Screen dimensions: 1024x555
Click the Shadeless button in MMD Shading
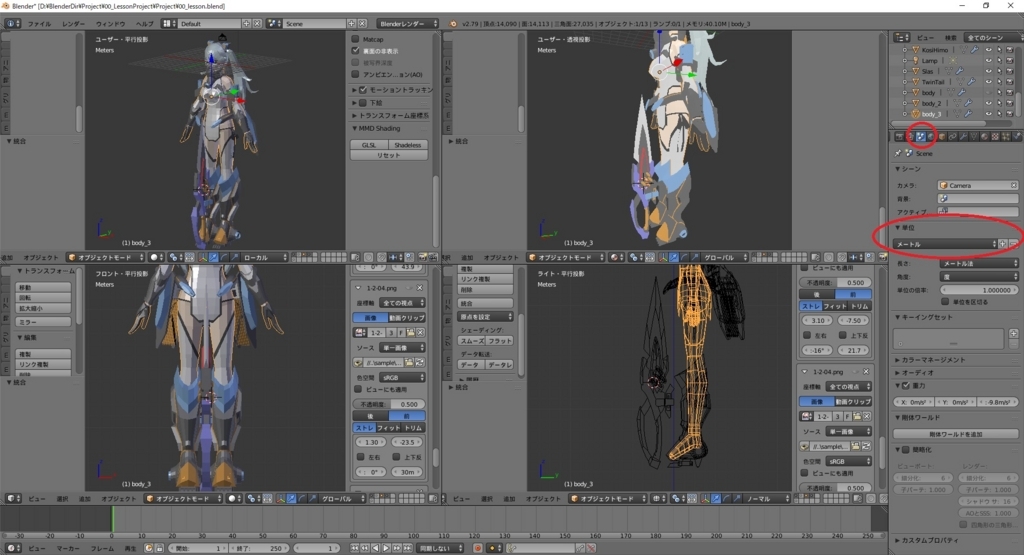point(408,145)
